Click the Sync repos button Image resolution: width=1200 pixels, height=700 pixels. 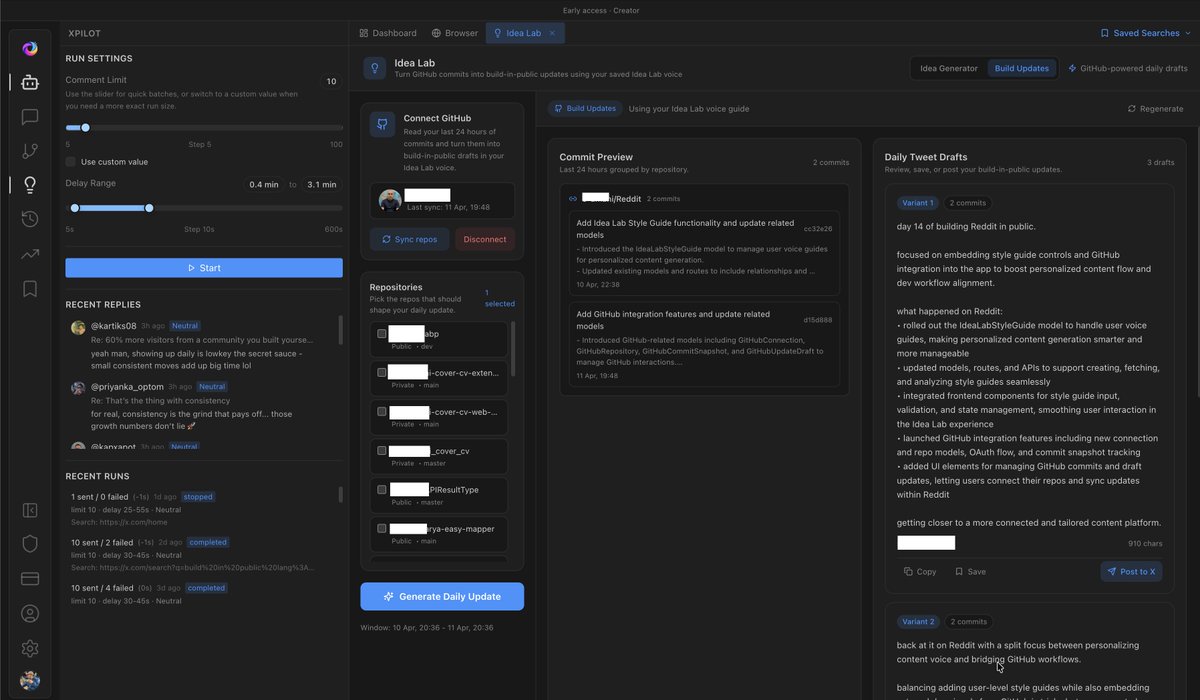point(409,240)
